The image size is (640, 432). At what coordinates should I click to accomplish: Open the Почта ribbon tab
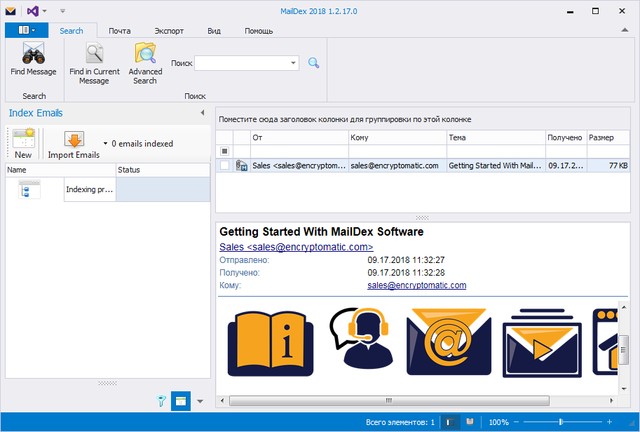tap(120, 31)
